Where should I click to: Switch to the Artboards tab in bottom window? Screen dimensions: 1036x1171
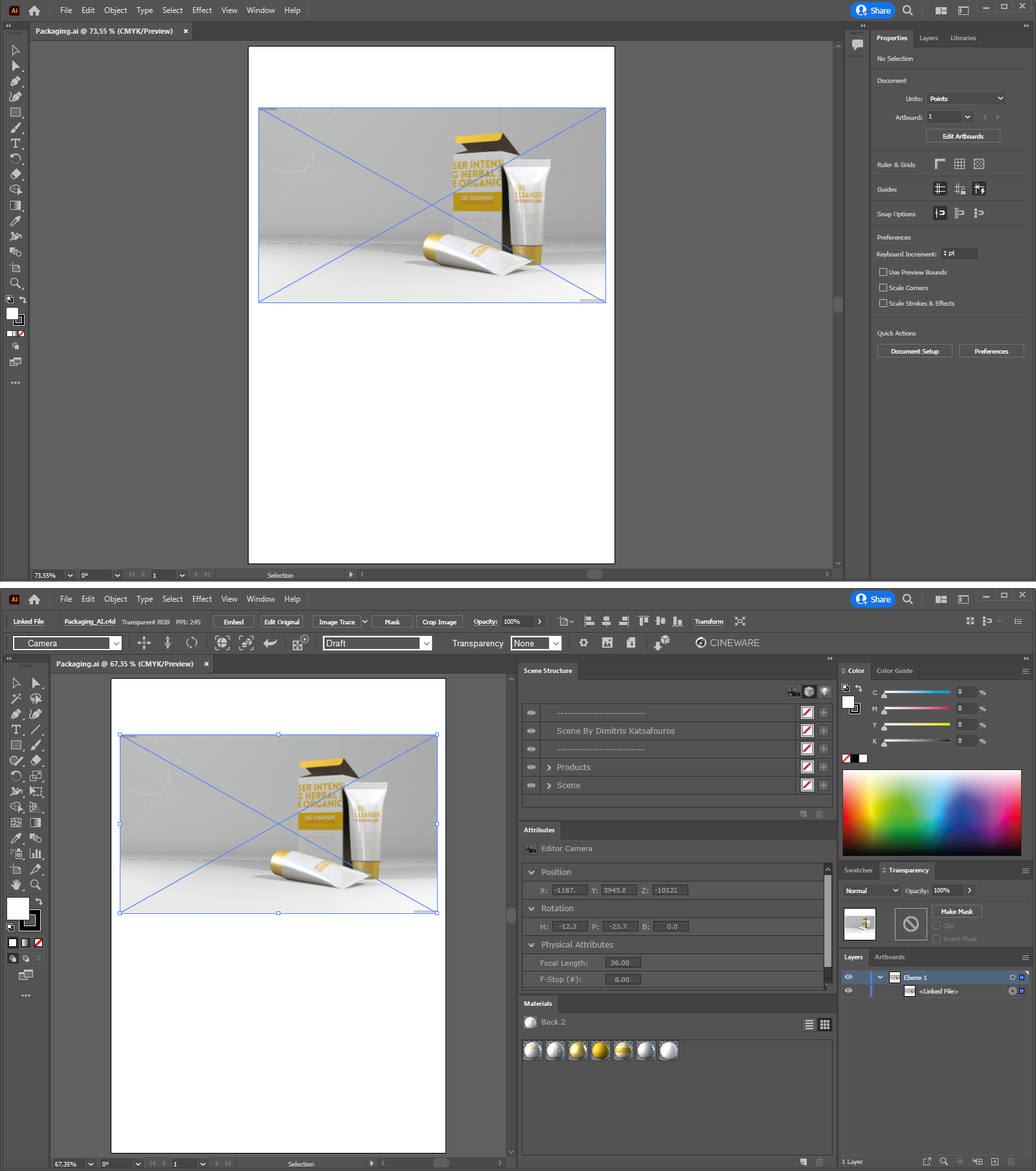pyautogui.click(x=890, y=957)
